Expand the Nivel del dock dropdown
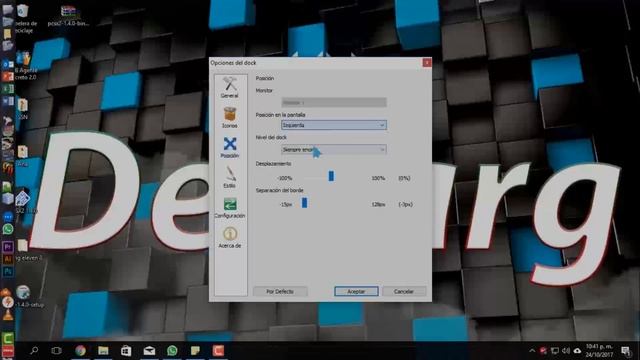Image resolution: width=640 pixels, height=360 pixels. tap(334, 149)
